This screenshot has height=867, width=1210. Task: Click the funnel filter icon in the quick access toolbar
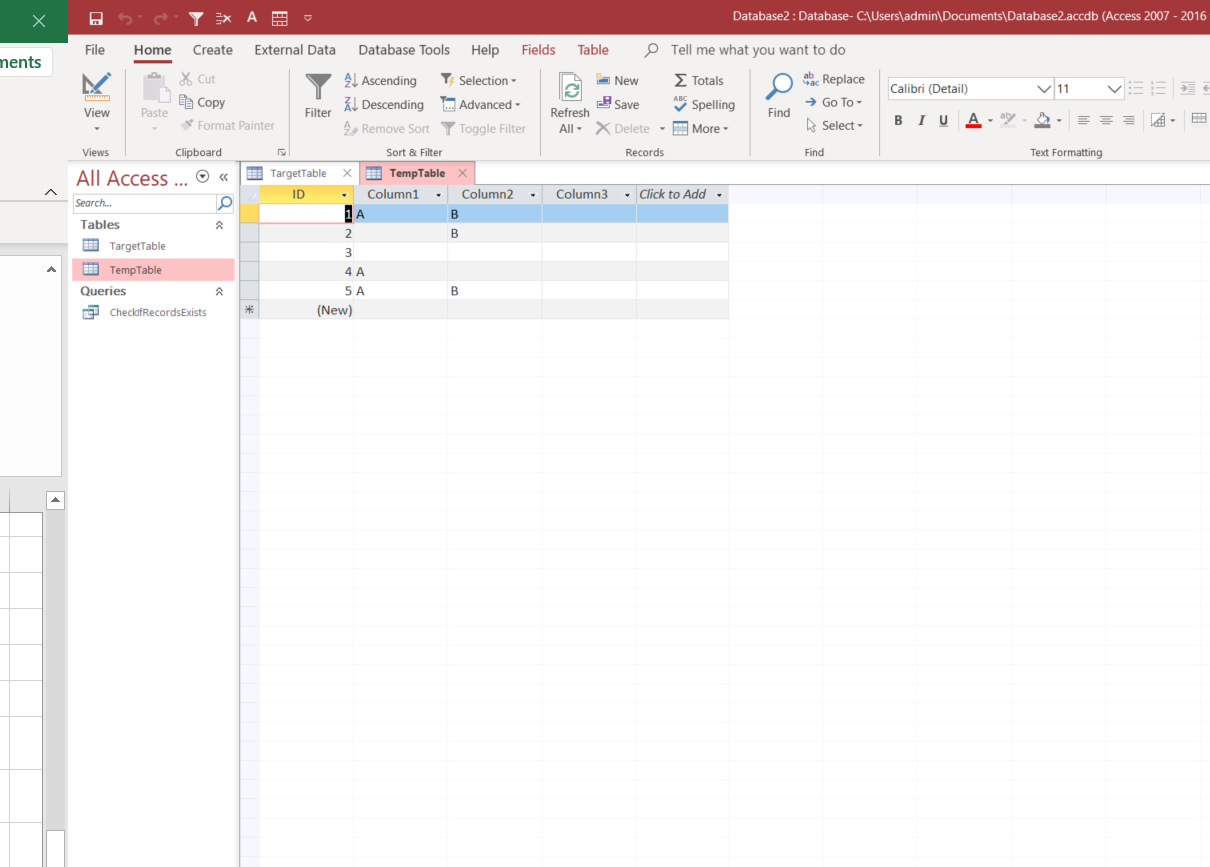click(x=196, y=18)
